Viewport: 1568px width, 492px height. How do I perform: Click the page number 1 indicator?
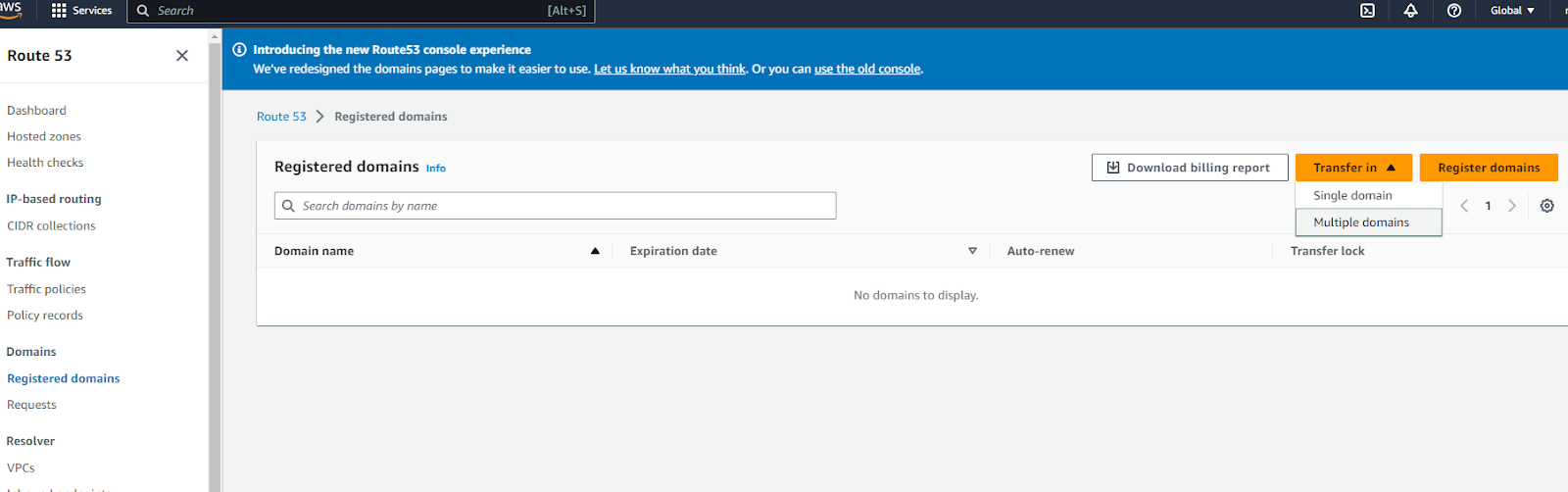1488,206
